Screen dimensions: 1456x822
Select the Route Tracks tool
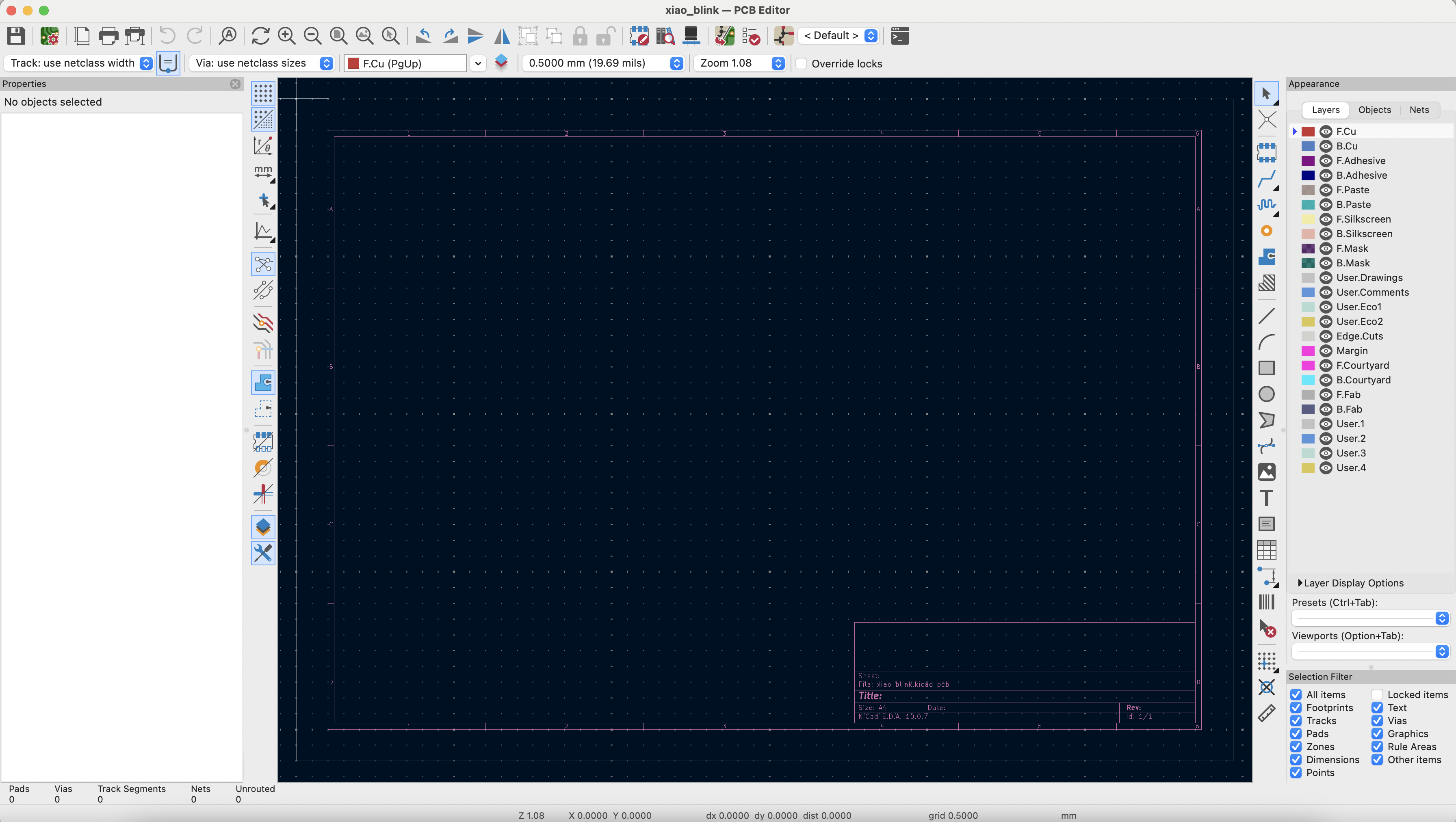(1267, 179)
